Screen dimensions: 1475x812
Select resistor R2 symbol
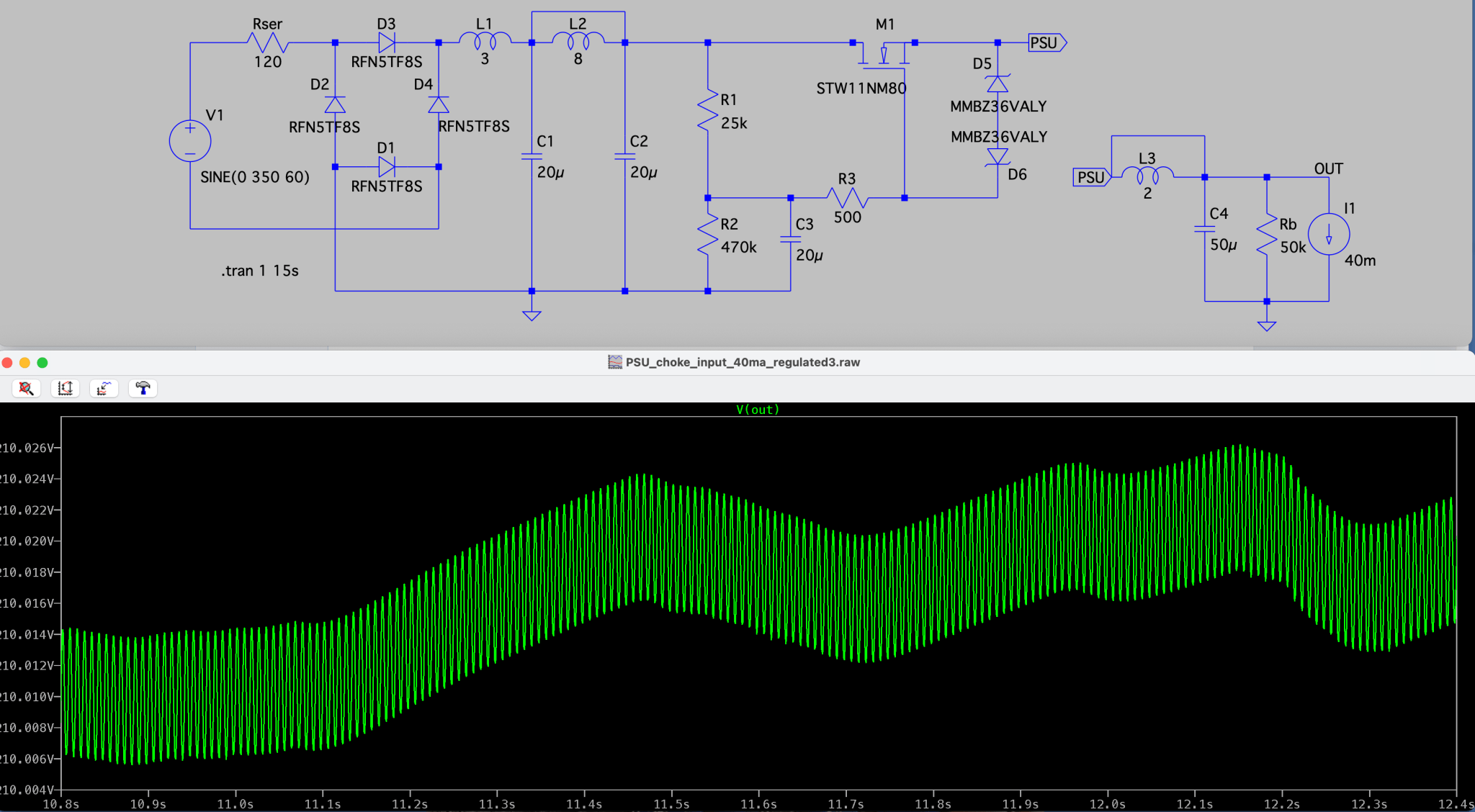tap(708, 235)
